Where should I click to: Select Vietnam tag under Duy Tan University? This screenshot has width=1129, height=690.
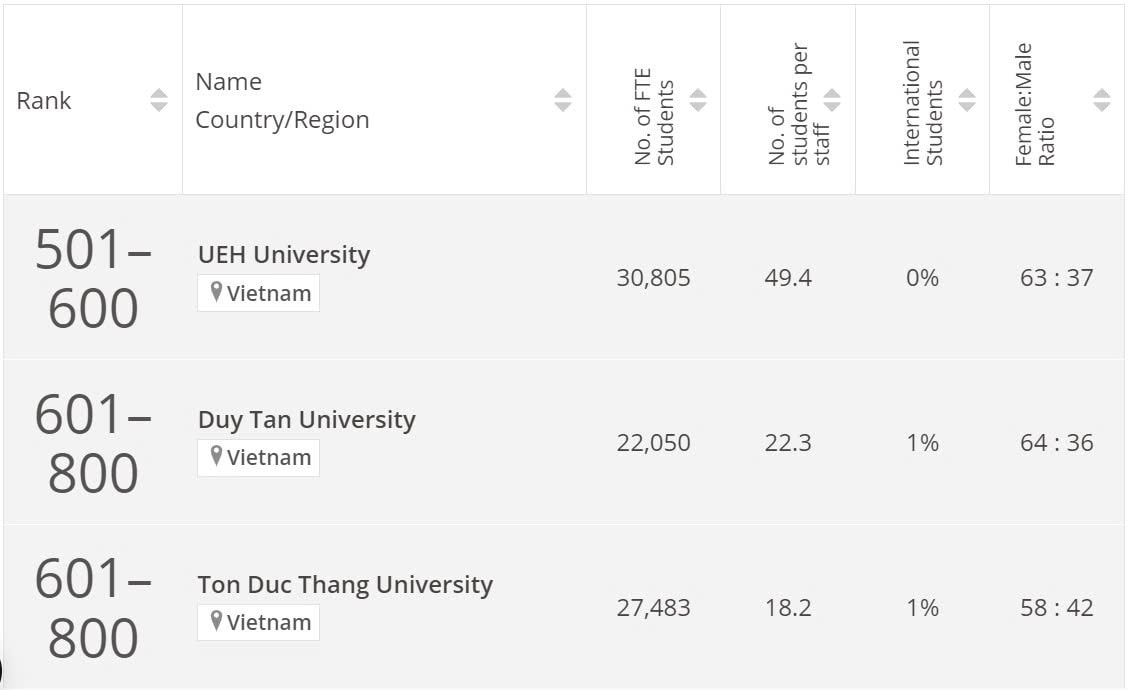(258, 457)
